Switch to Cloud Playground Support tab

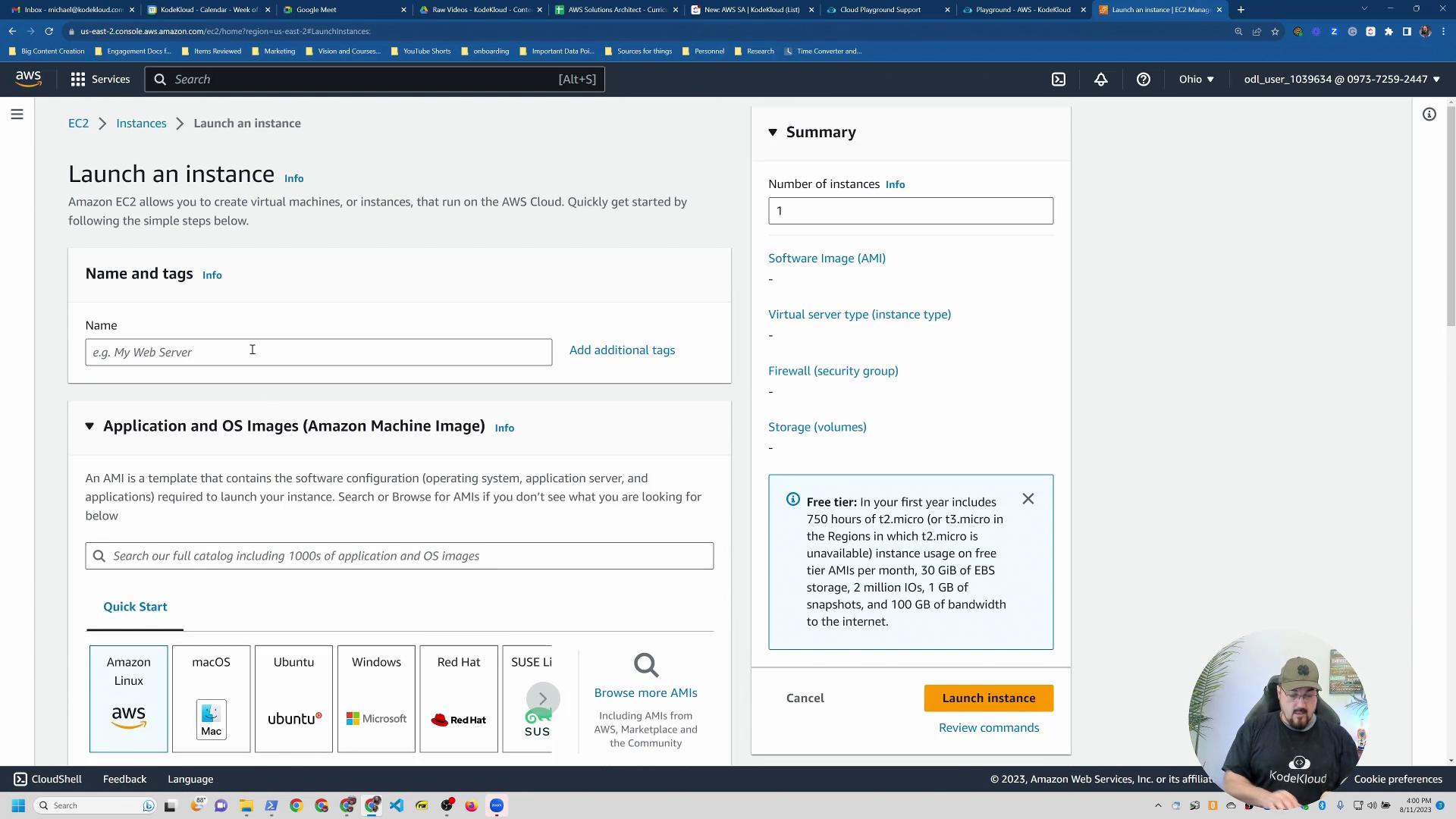click(x=888, y=10)
